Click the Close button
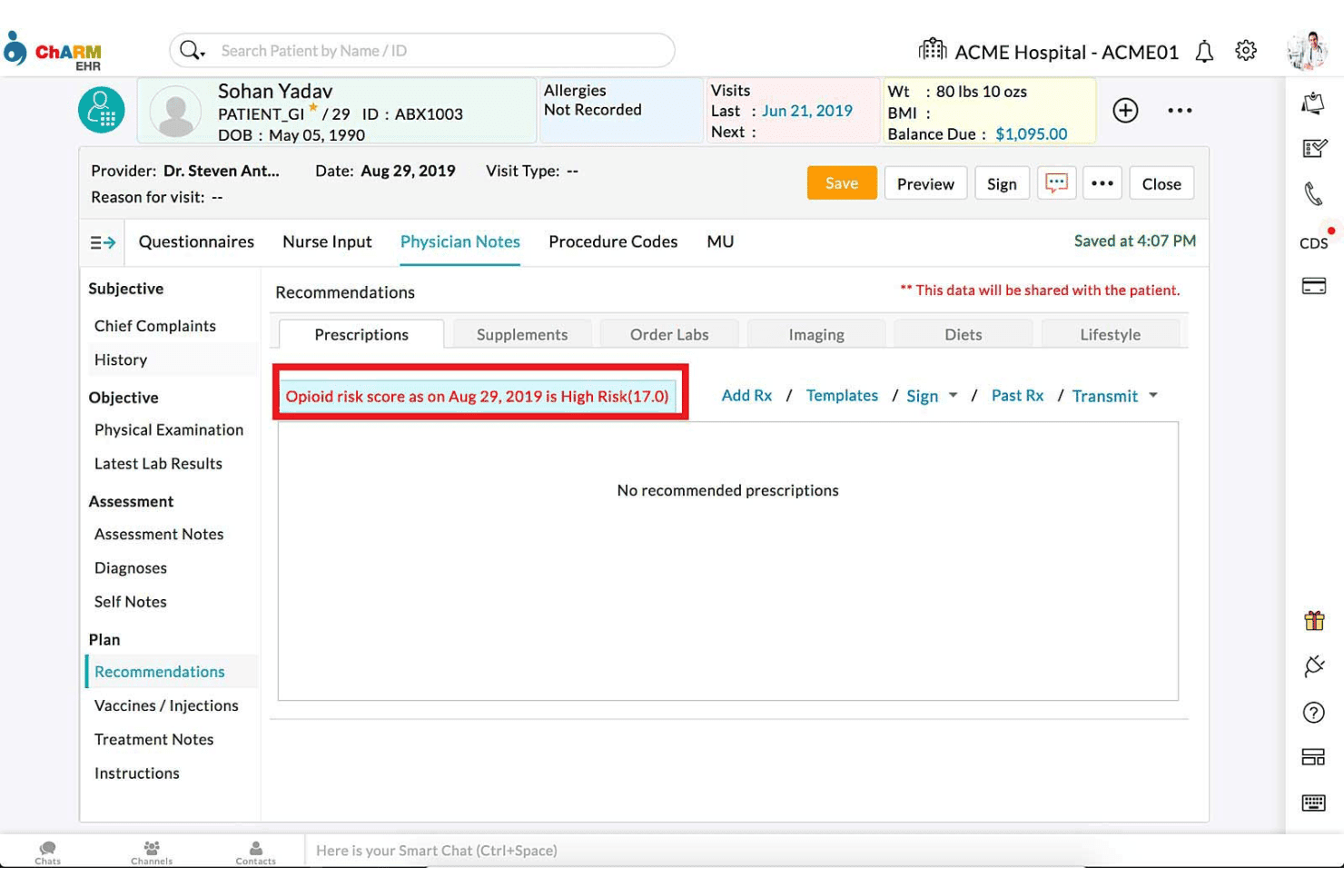The height and width of the screenshot is (896, 1344). (1161, 183)
